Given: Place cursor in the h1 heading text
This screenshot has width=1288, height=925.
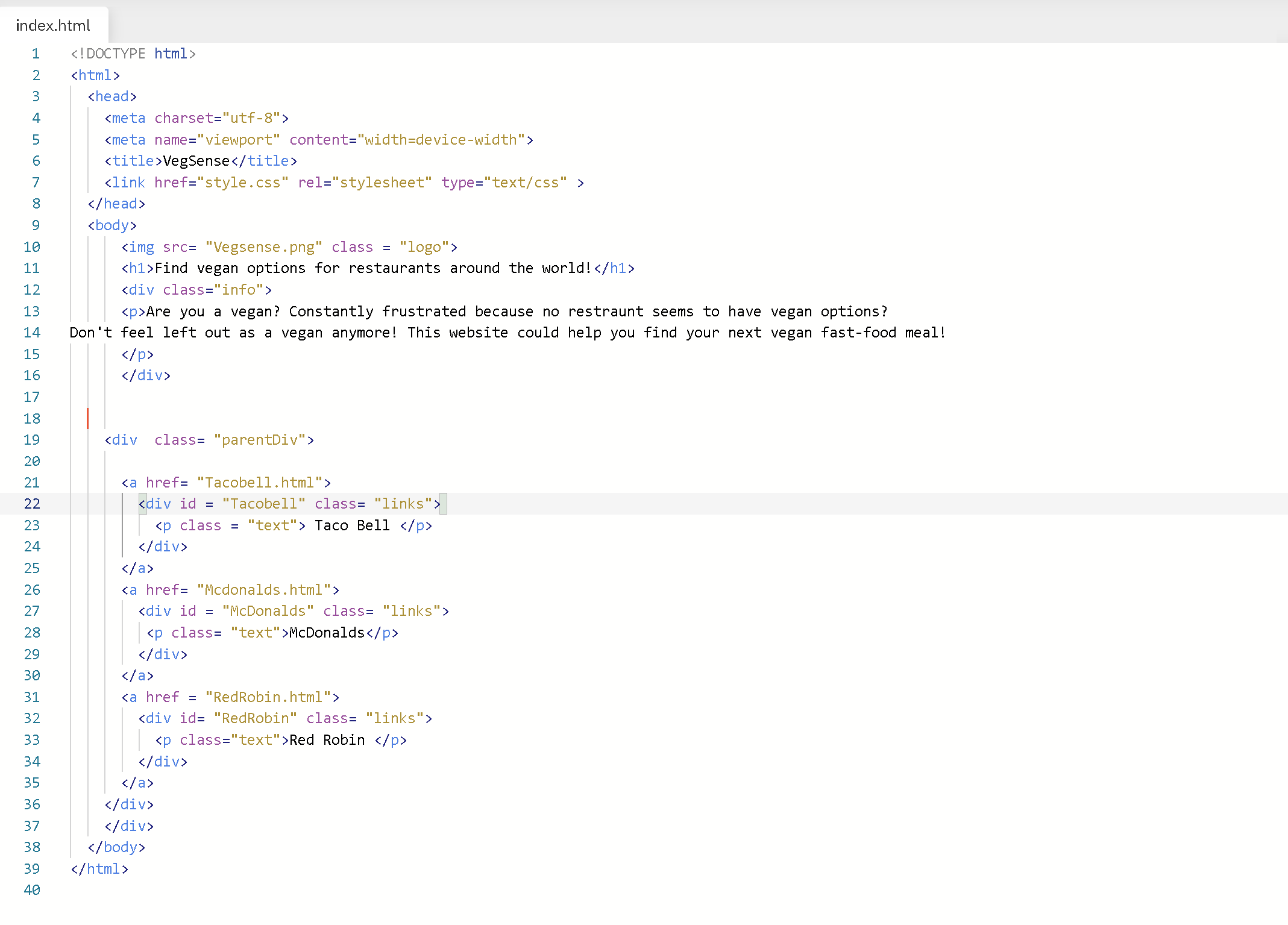Looking at the screenshot, I should pyautogui.click(x=374, y=268).
